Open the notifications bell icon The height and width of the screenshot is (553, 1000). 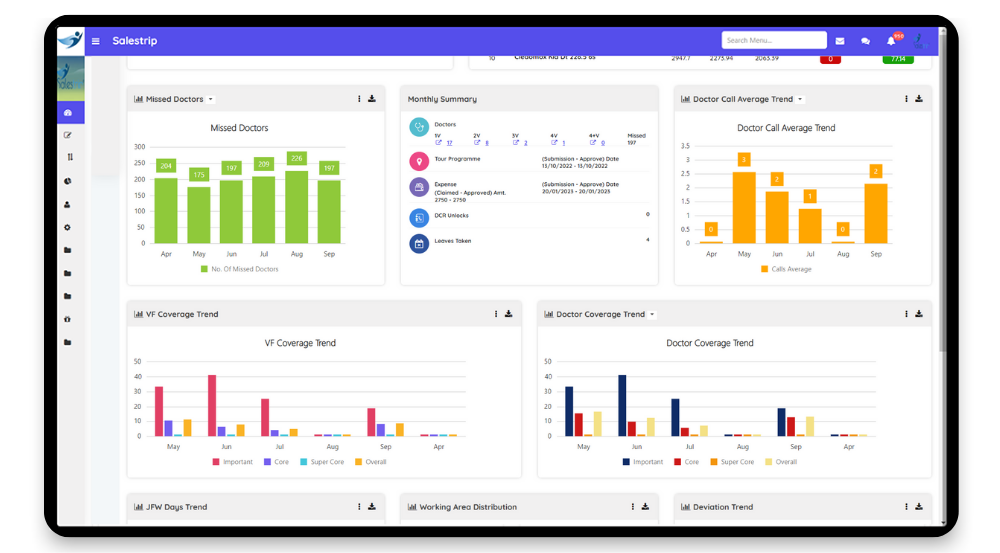point(891,41)
